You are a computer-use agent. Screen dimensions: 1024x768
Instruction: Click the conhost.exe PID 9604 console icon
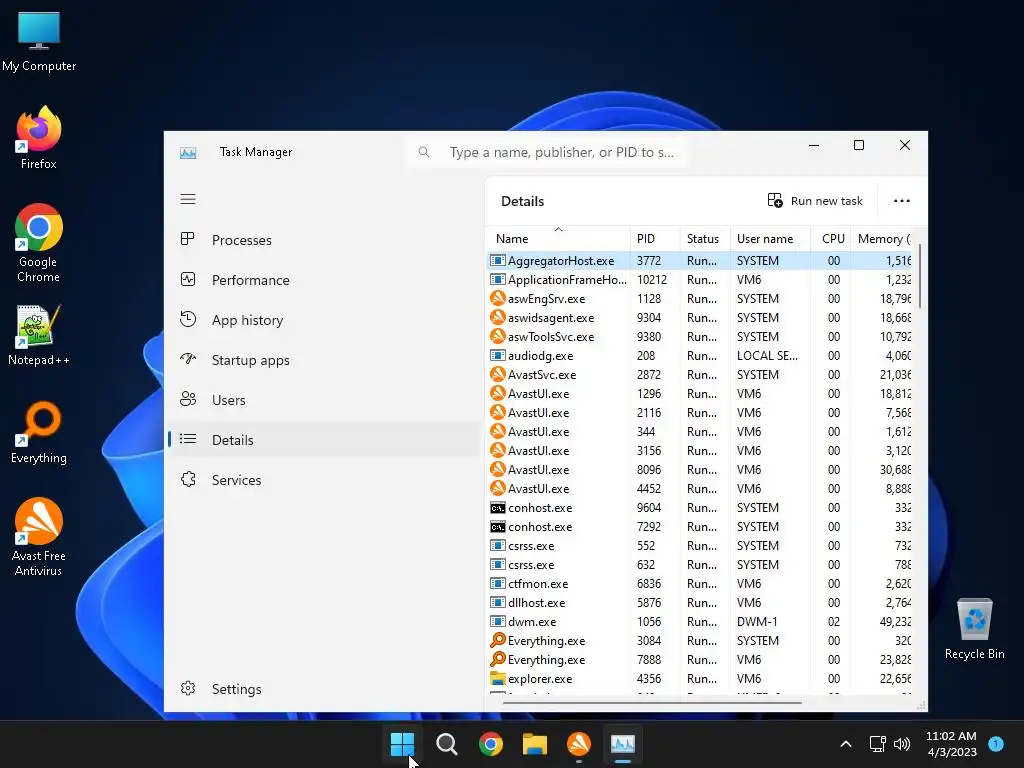pos(498,507)
